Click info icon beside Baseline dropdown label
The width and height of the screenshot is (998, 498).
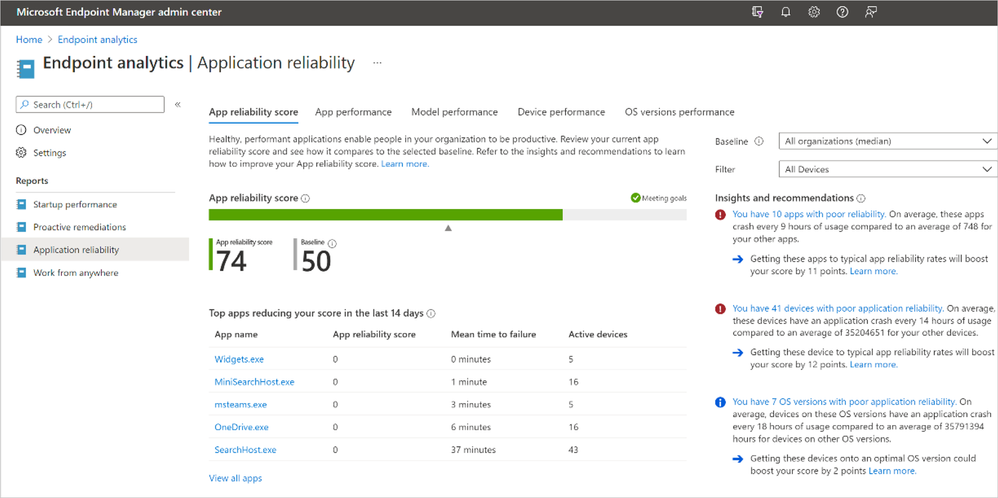[x=759, y=141]
